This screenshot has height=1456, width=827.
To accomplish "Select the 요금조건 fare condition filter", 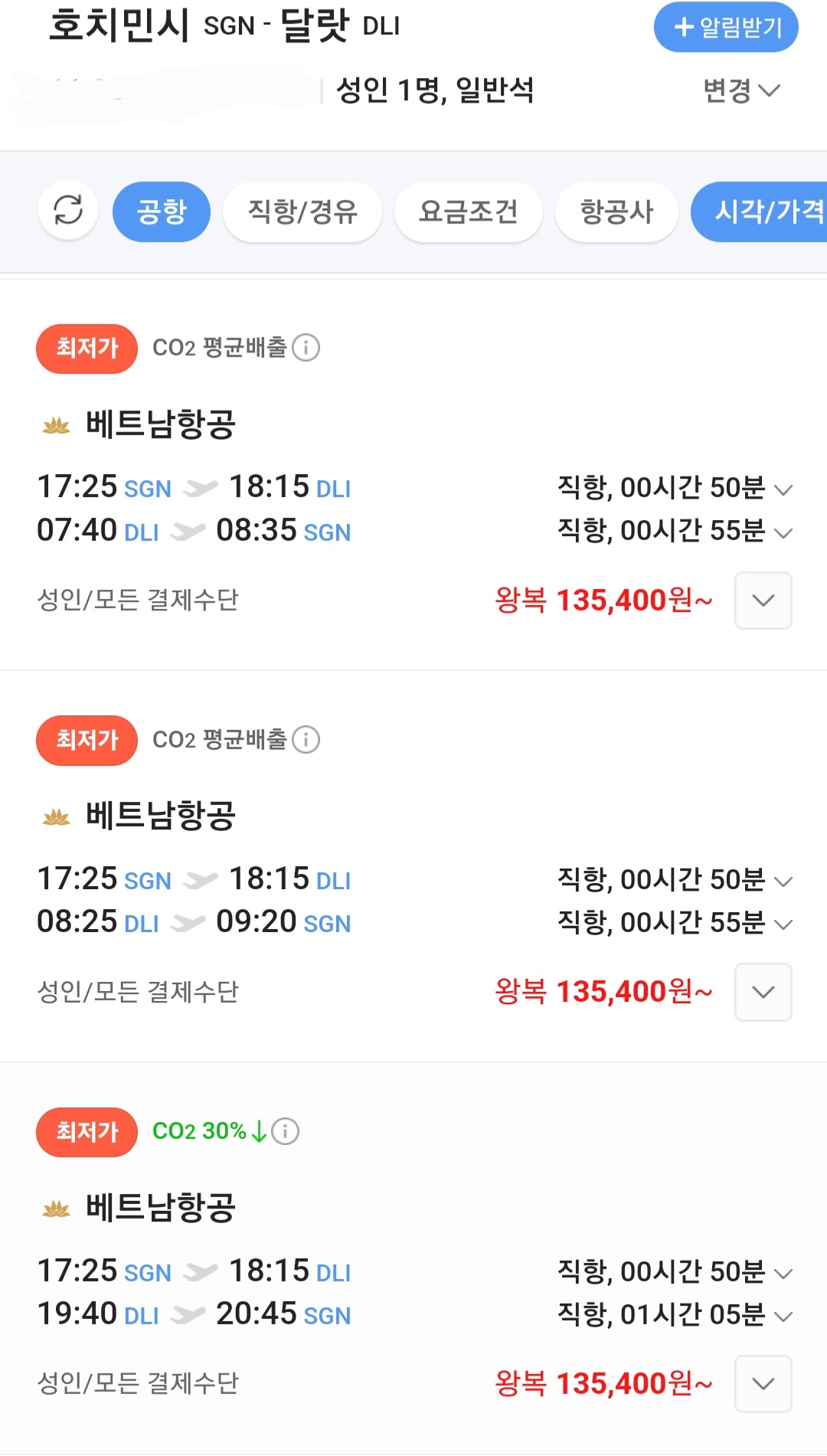I will pyautogui.click(x=468, y=211).
